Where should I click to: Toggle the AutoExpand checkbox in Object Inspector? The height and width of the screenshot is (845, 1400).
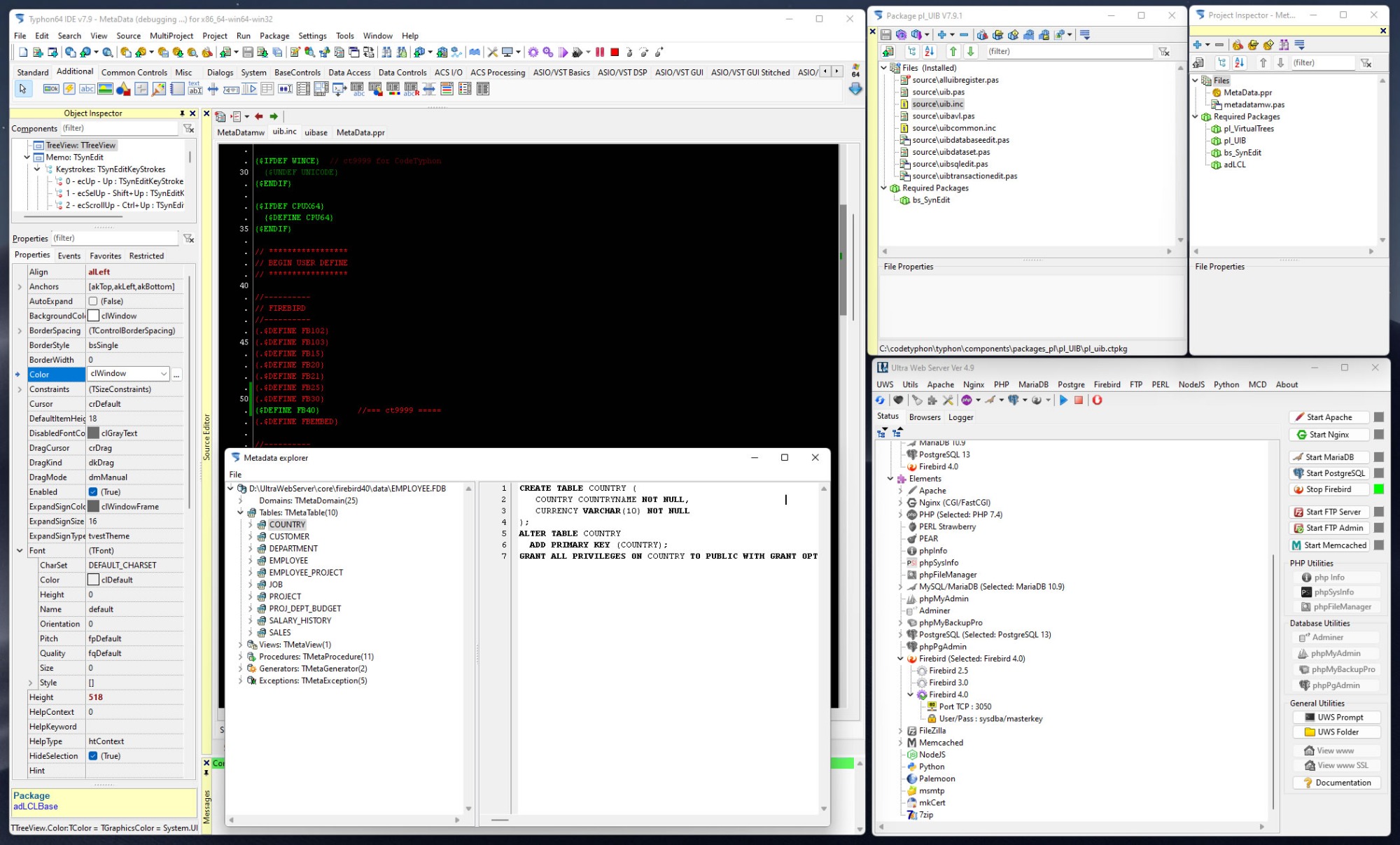point(93,302)
